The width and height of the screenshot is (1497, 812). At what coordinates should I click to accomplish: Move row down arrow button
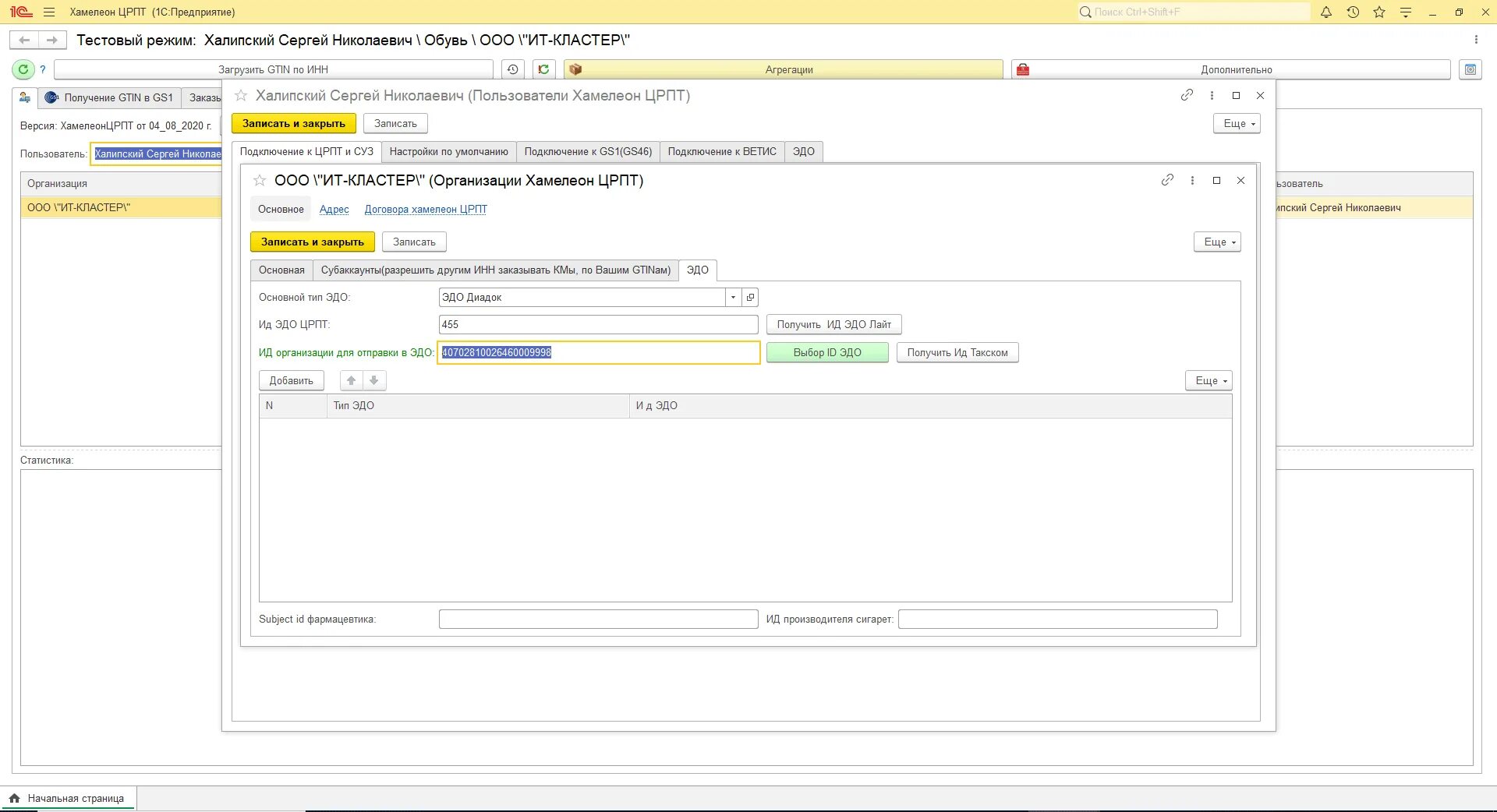click(x=374, y=380)
